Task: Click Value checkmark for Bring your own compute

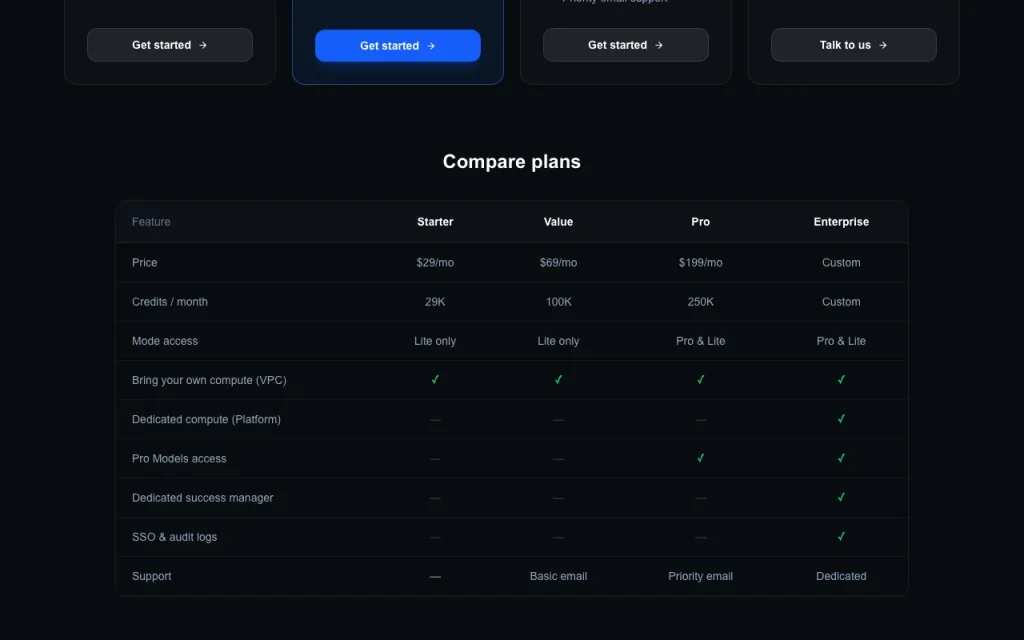Action: click(558, 379)
